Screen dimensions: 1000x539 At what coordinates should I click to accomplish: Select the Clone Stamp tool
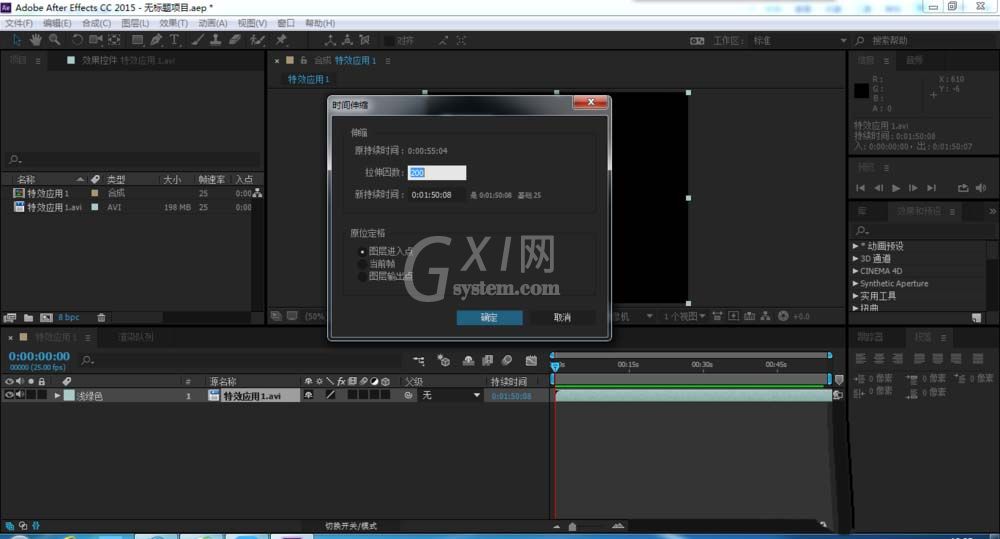[216, 40]
